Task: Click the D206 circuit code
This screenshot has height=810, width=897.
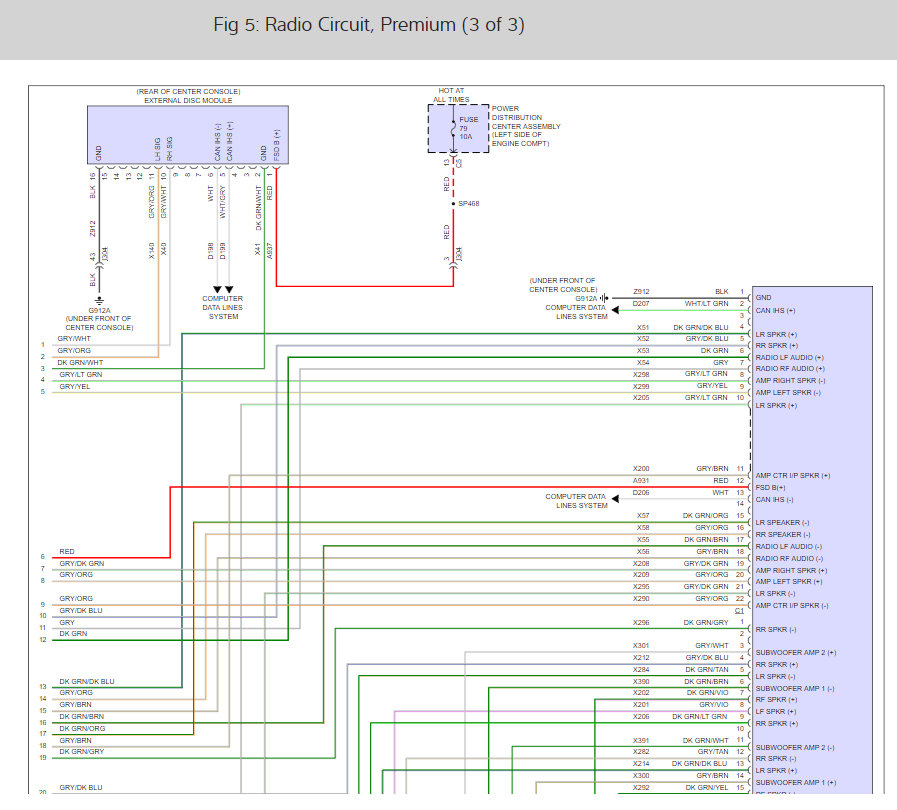Action: click(x=641, y=493)
